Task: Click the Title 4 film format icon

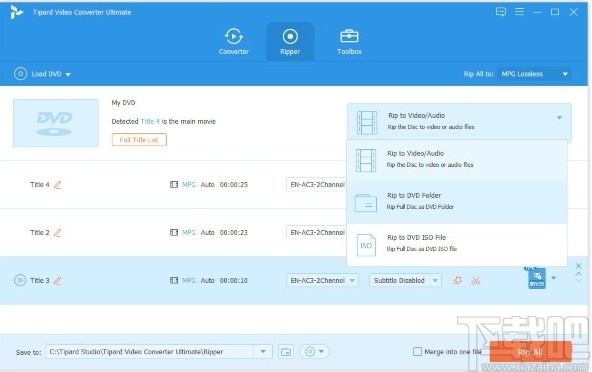Action: (x=174, y=185)
